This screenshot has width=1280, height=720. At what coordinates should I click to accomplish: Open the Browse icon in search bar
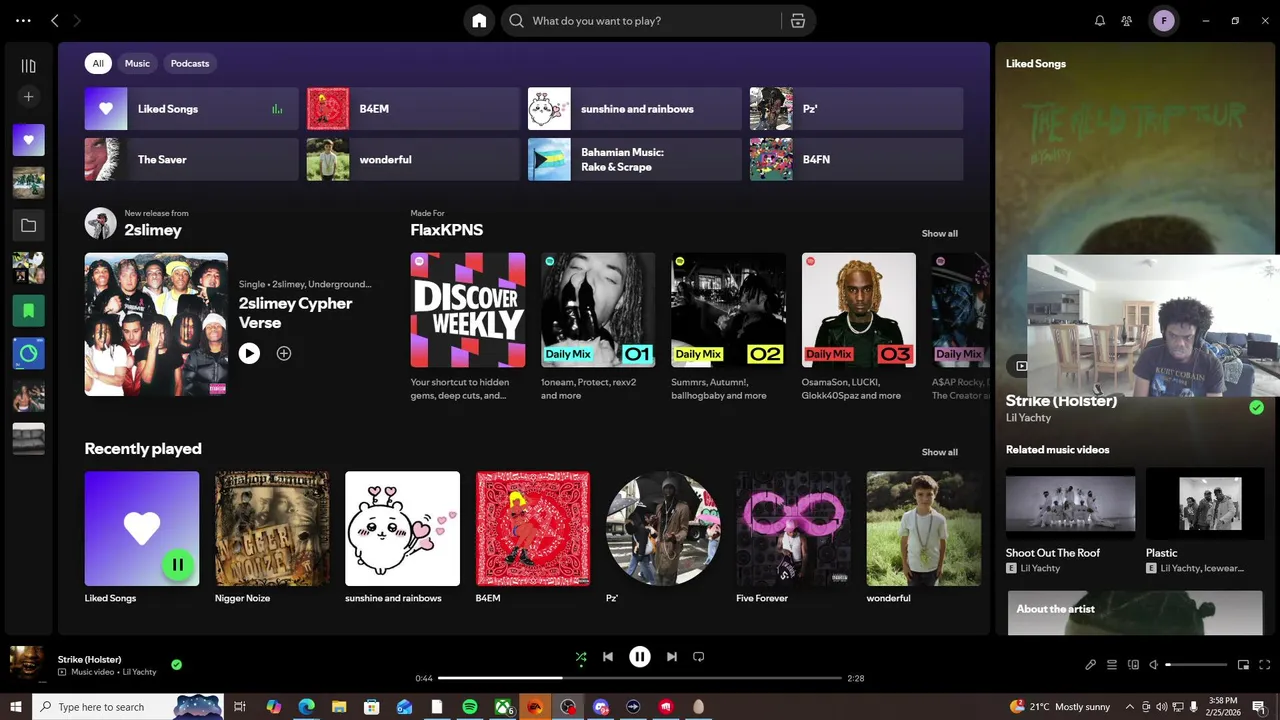pyautogui.click(x=798, y=20)
